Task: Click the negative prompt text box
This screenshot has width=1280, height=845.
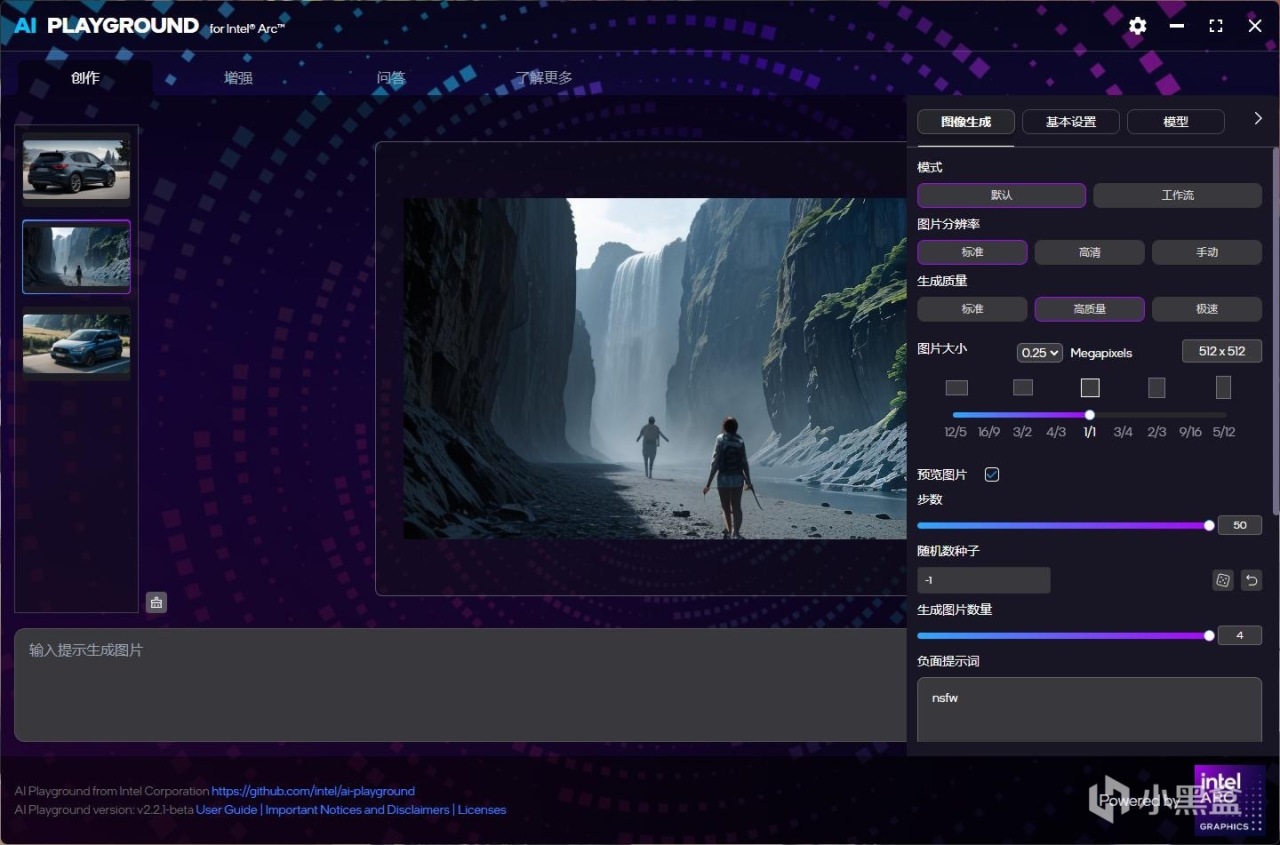Action: (x=1089, y=712)
